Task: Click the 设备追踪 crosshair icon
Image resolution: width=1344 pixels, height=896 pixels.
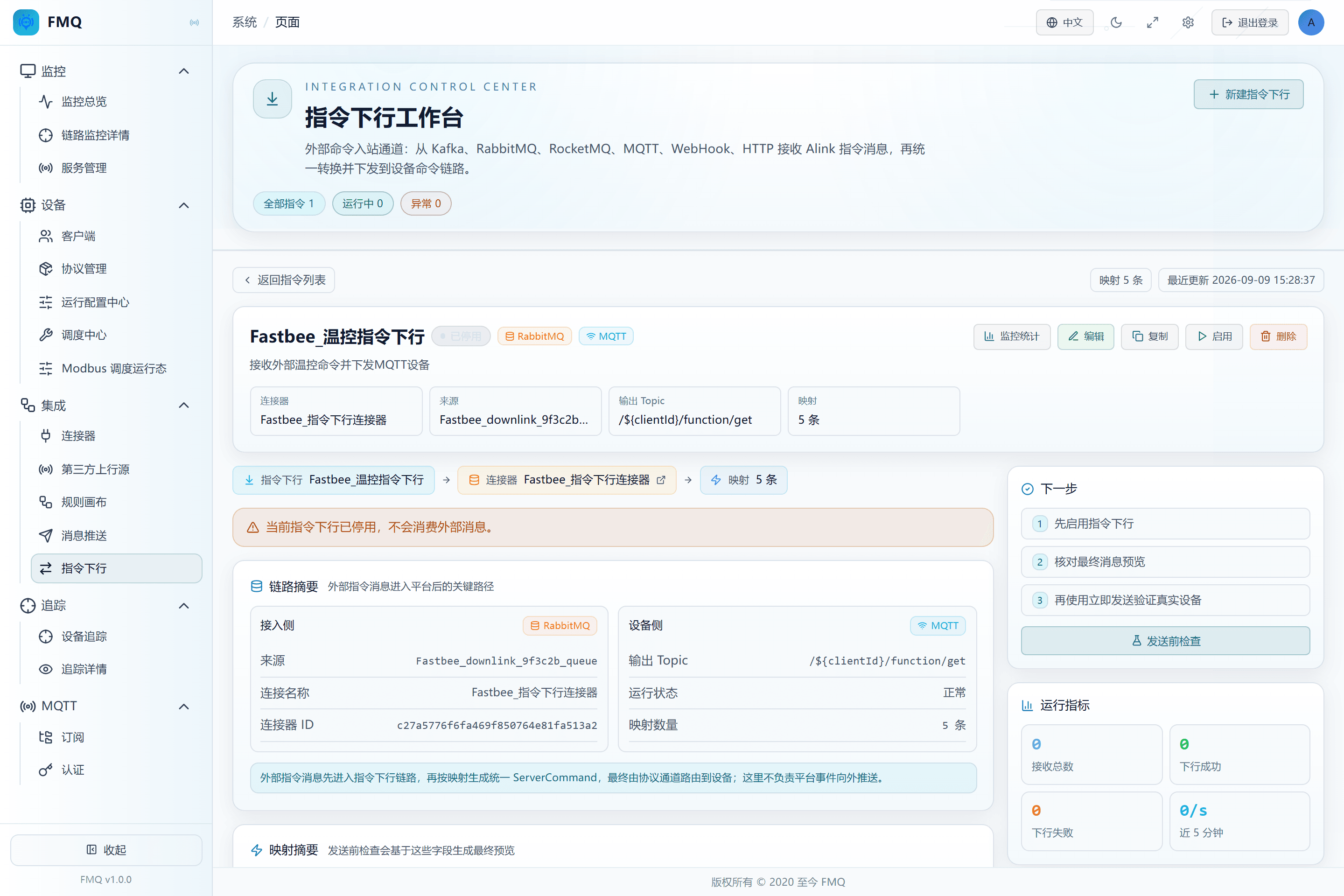Action: point(46,637)
